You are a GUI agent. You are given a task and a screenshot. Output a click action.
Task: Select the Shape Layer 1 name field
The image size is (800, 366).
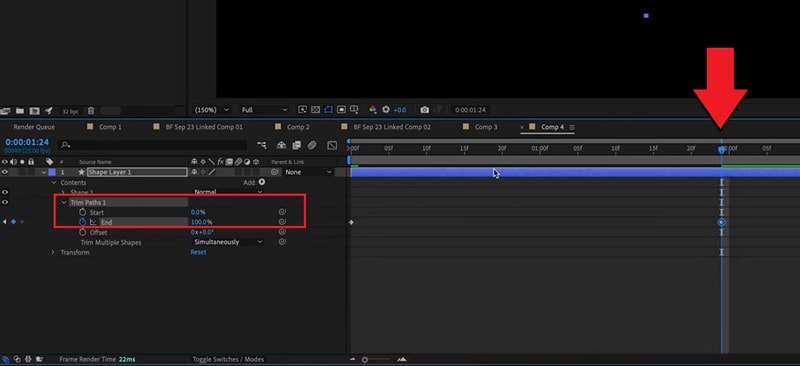pyautogui.click(x=137, y=173)
